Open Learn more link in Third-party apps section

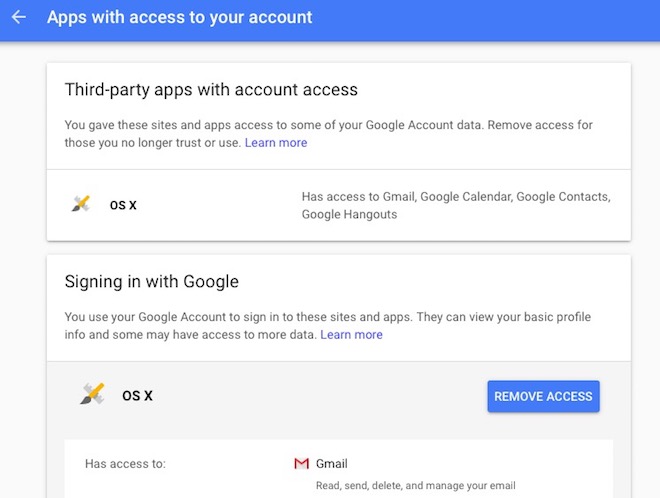(x=276, y=143)
